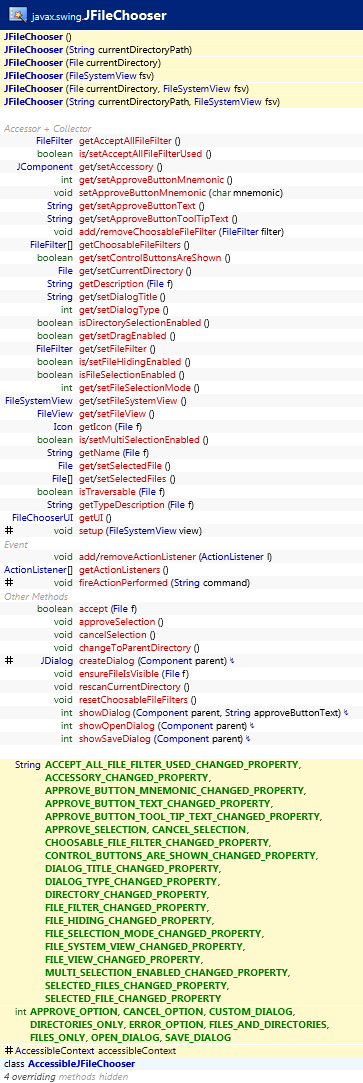
Task: Select the ensureFileIsVisible (File f) method
Action: tap(134, 674)
